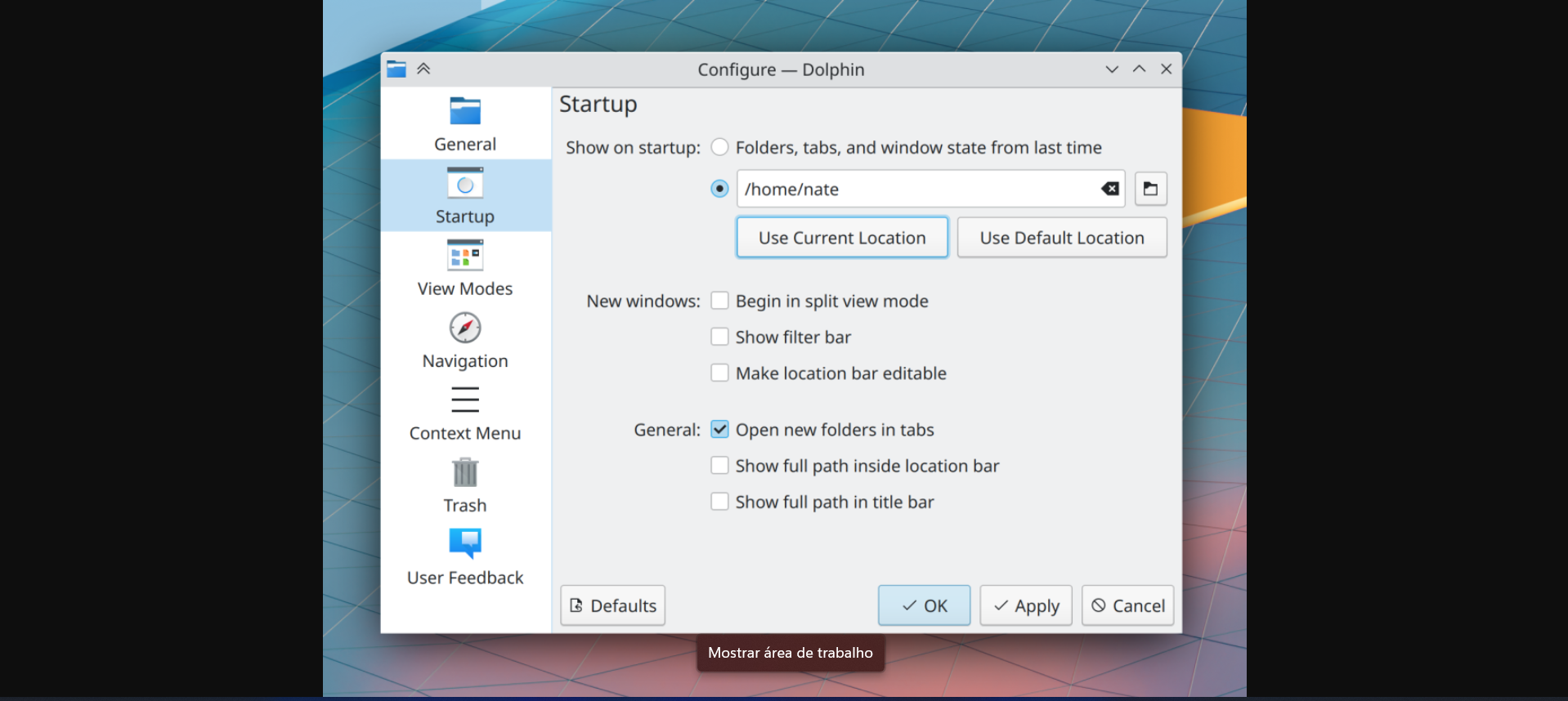Open the Trash settings page
The height and width of the screenshot is (701, 1568).
(x=465, y=485)
